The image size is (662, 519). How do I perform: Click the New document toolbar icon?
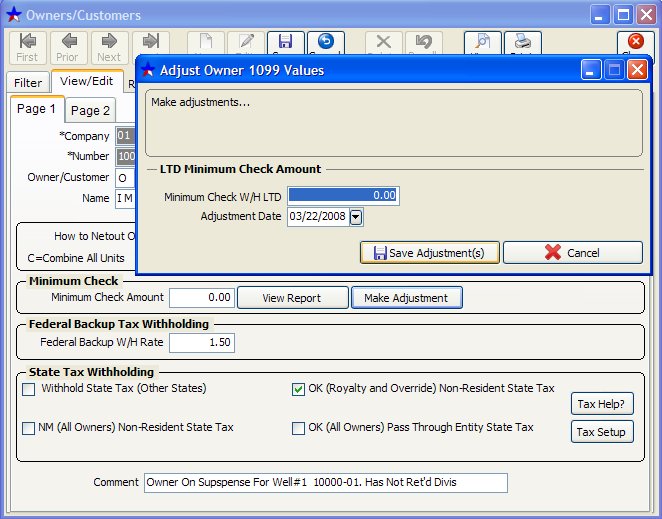click(x=206, y=43)
